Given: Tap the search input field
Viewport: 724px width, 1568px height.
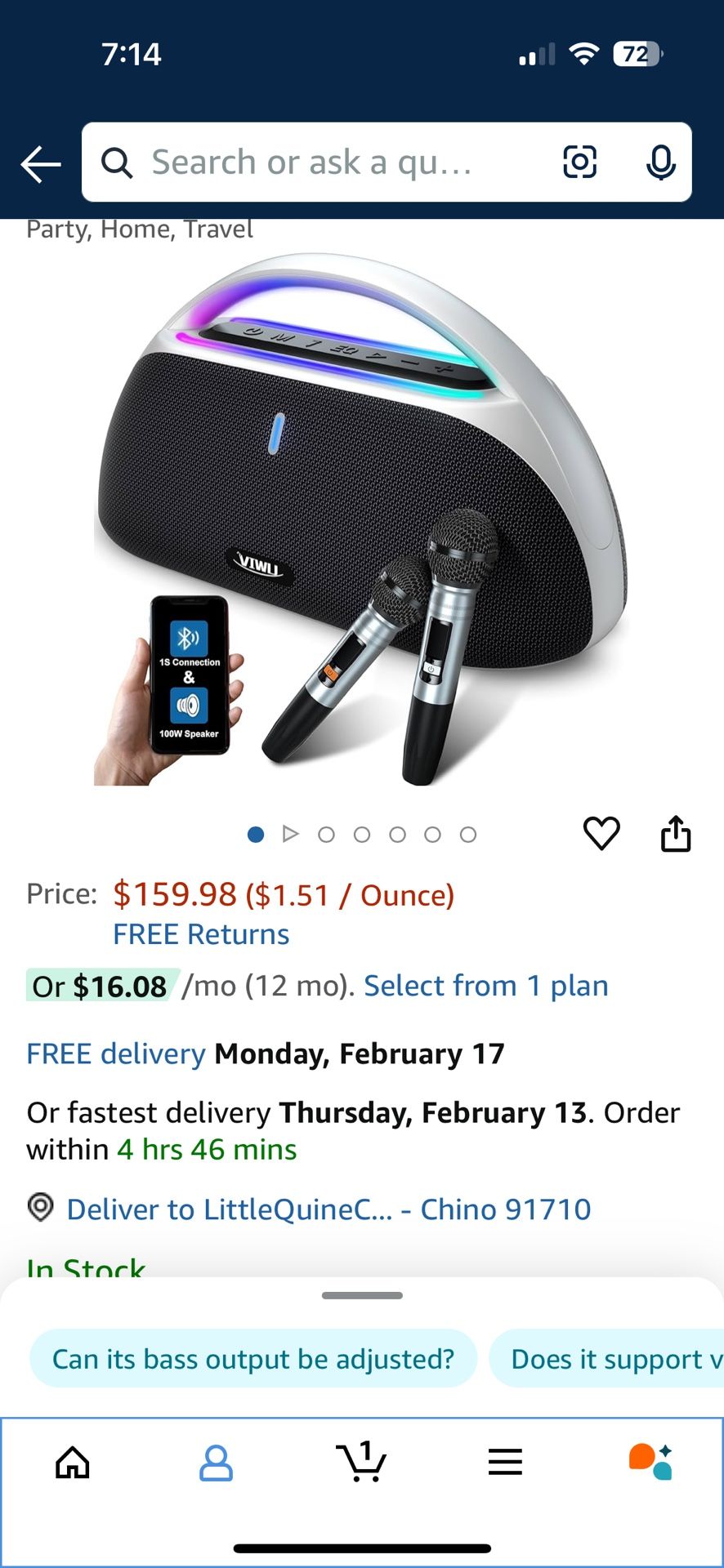Looking at the screenshot, I should pos(327,162).
